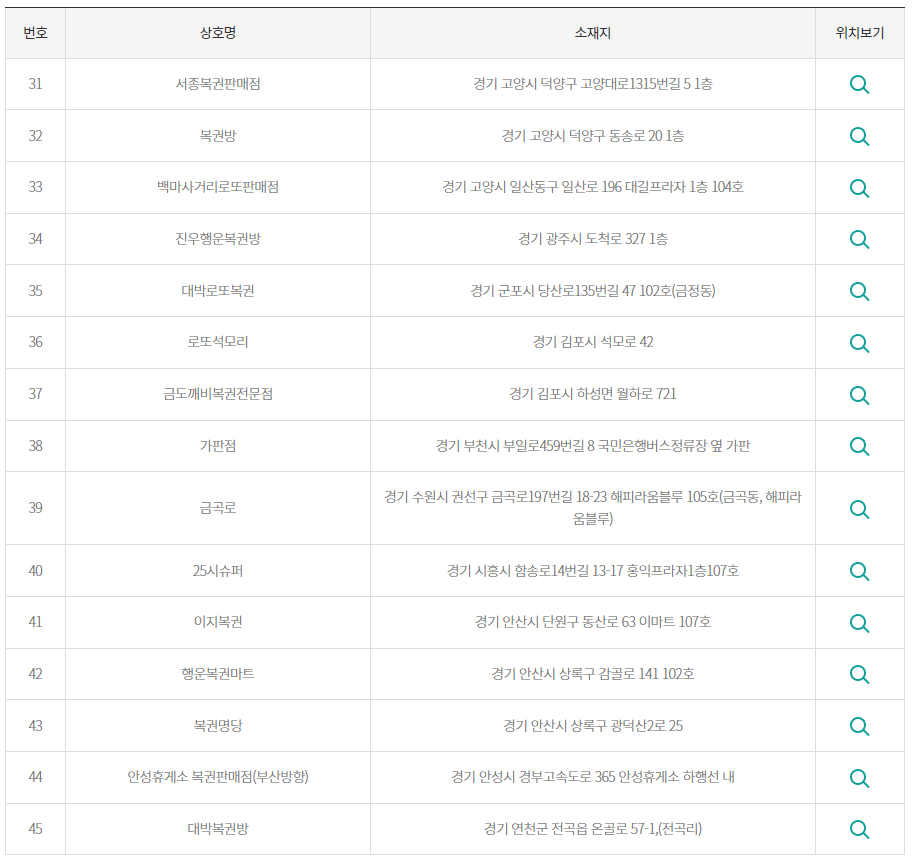Select store name 서종복권판매점
This screenshot has width=912, height=863.
coord(218,84)
